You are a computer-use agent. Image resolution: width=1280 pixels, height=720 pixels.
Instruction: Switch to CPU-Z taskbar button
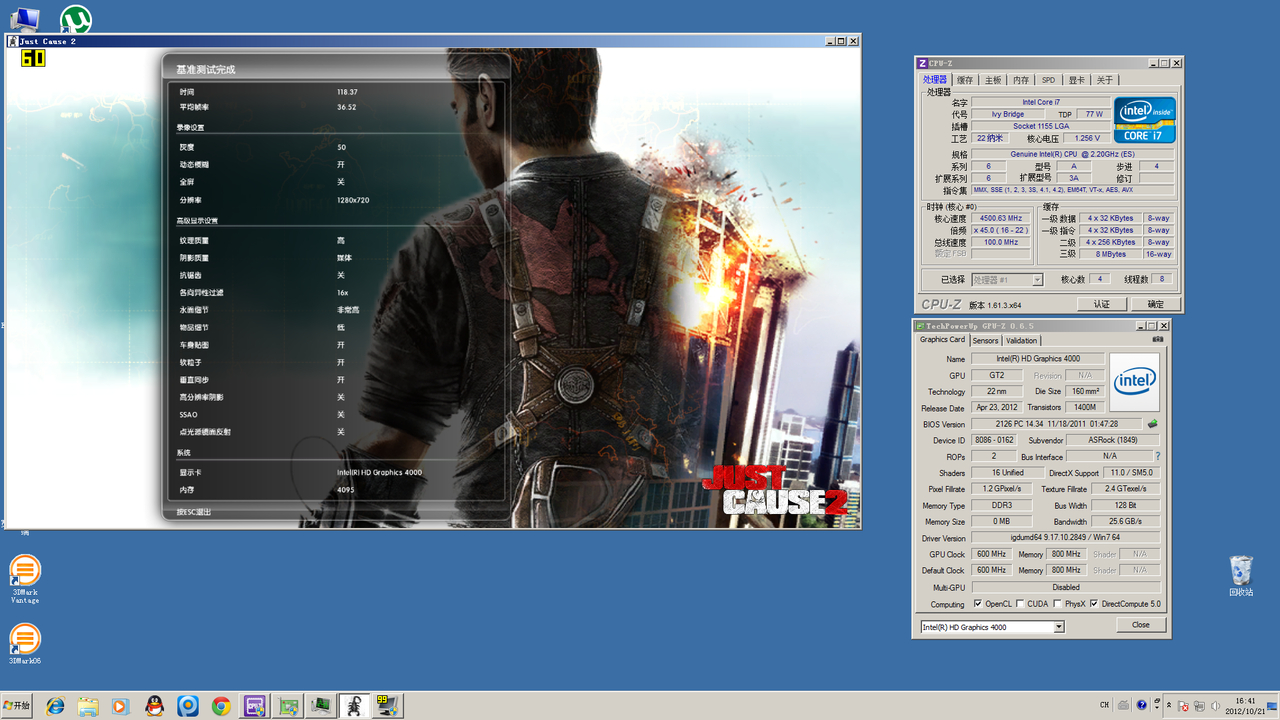click(x=254, y=706)
